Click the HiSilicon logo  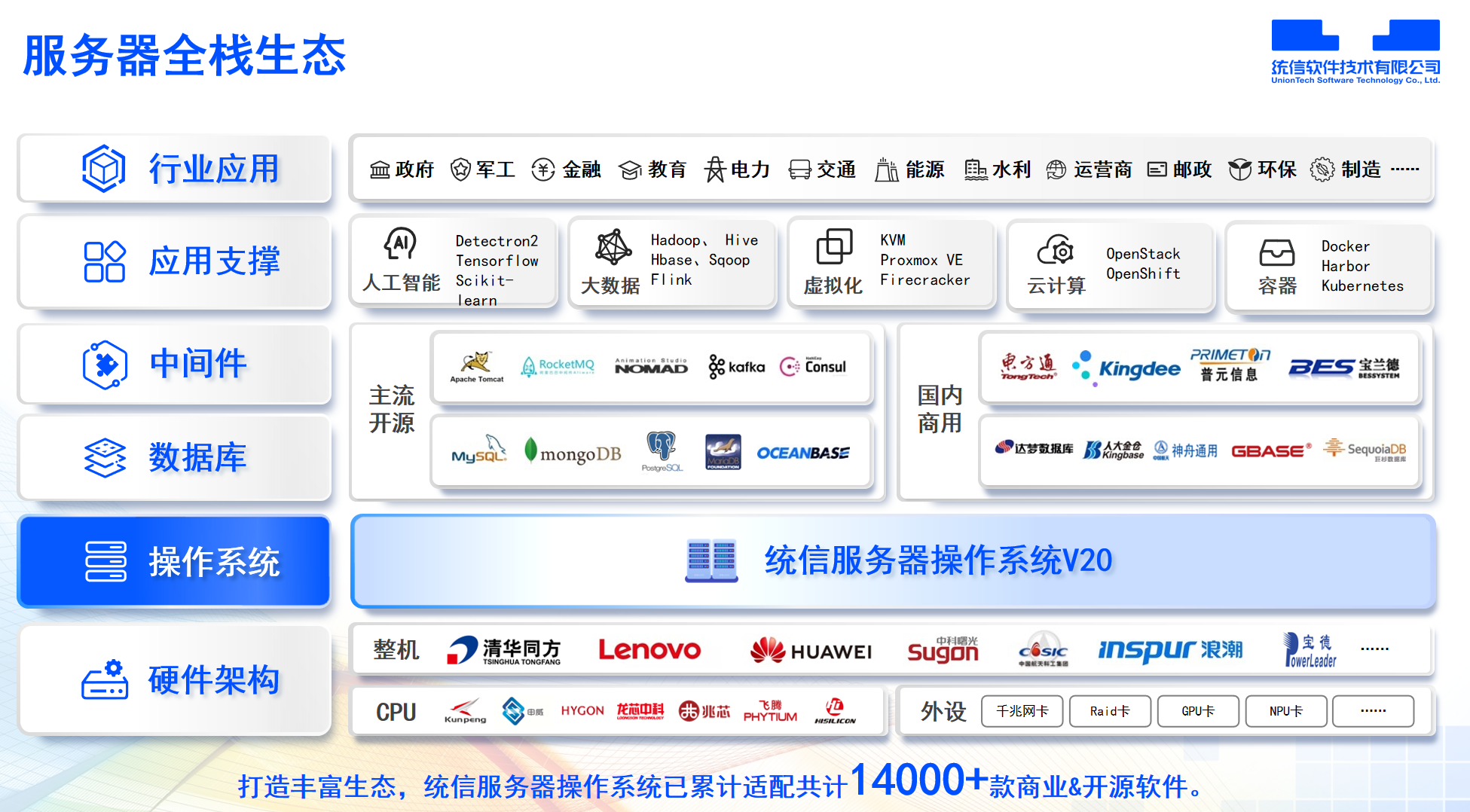[x=835, y=711]
